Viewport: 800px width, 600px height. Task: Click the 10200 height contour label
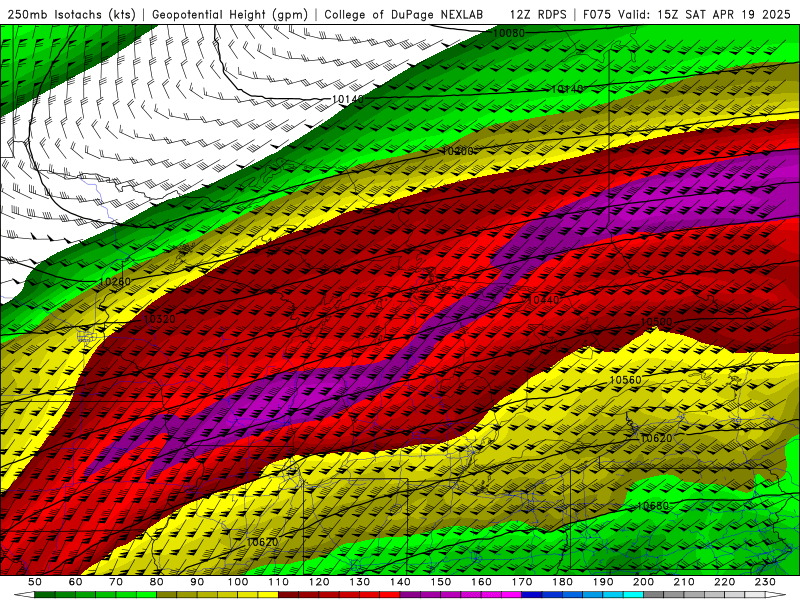click(x=457, y=151)
